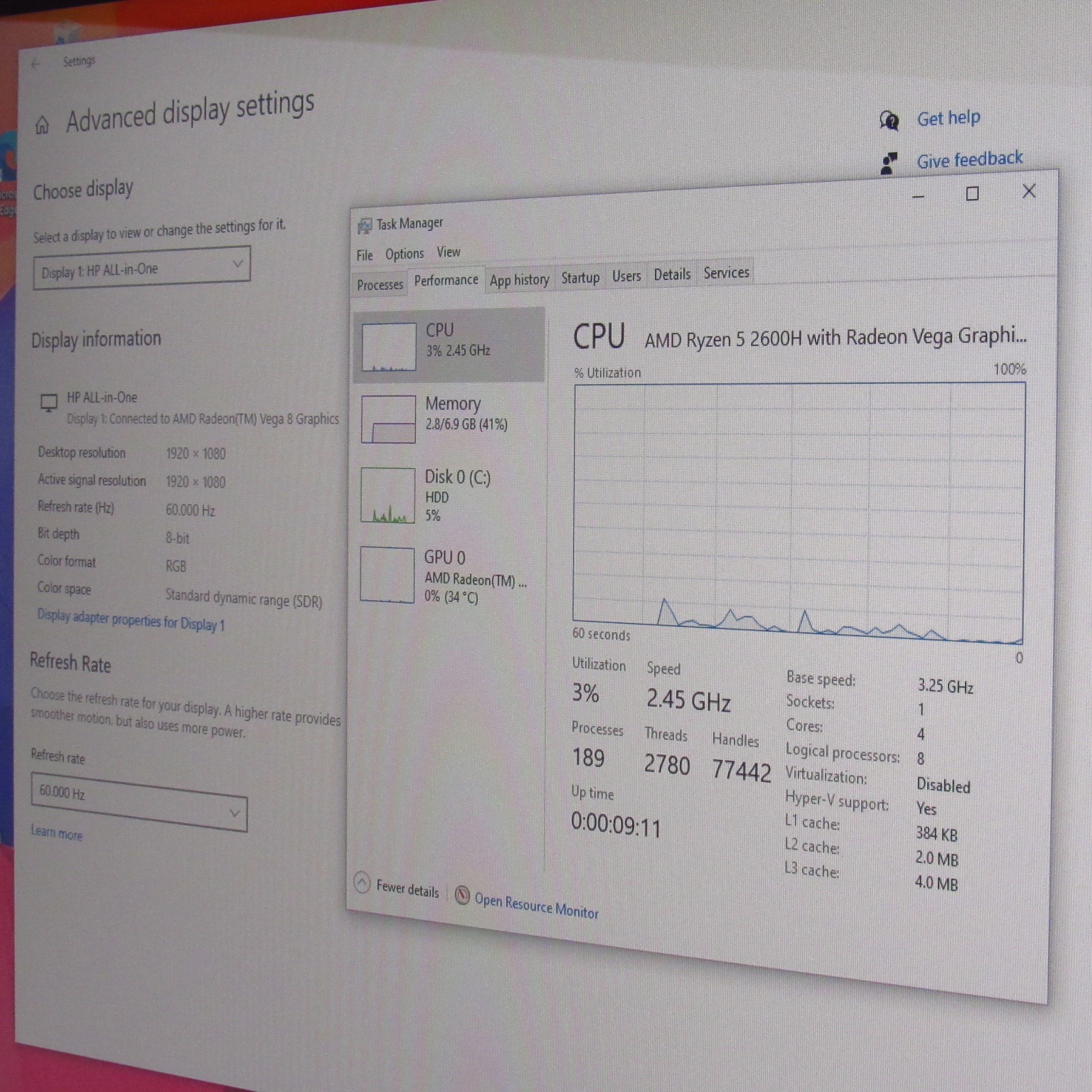This screenshot has height=1092, width=1092.
Task: Click the Virtualization Disabled value
Action: pyautogui.click(x=943, y=786)
